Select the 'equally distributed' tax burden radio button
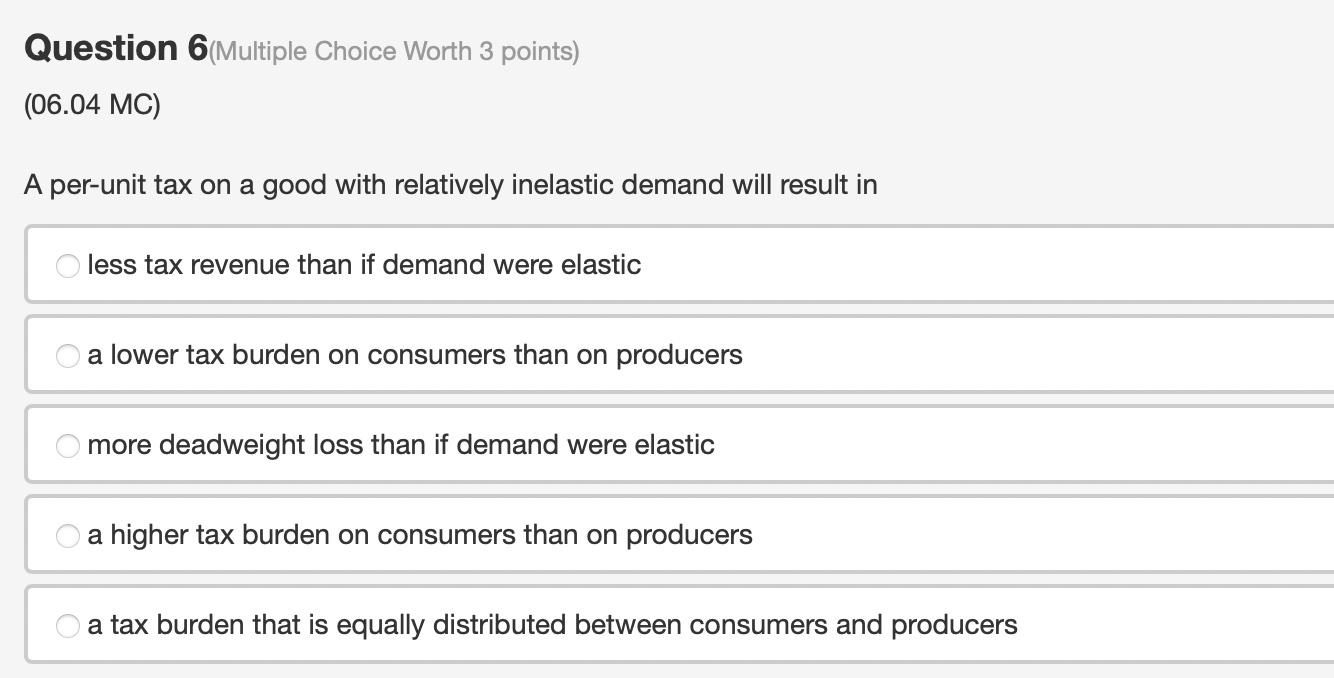The image size is (1334, 678). 67,626
